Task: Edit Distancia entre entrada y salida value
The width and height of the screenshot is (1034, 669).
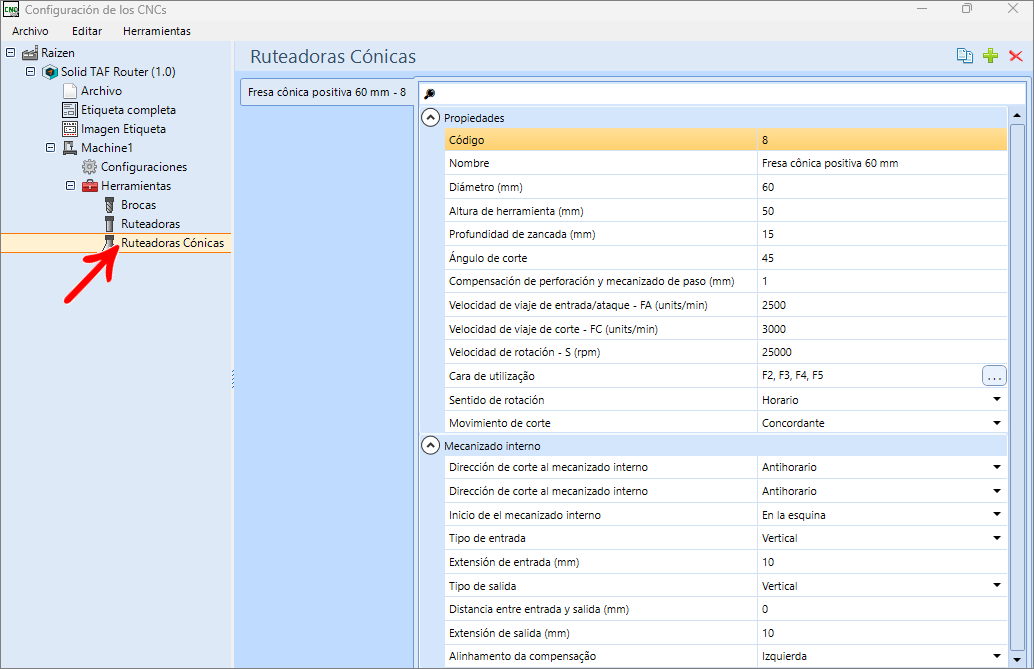Action: tap(882, 610)
